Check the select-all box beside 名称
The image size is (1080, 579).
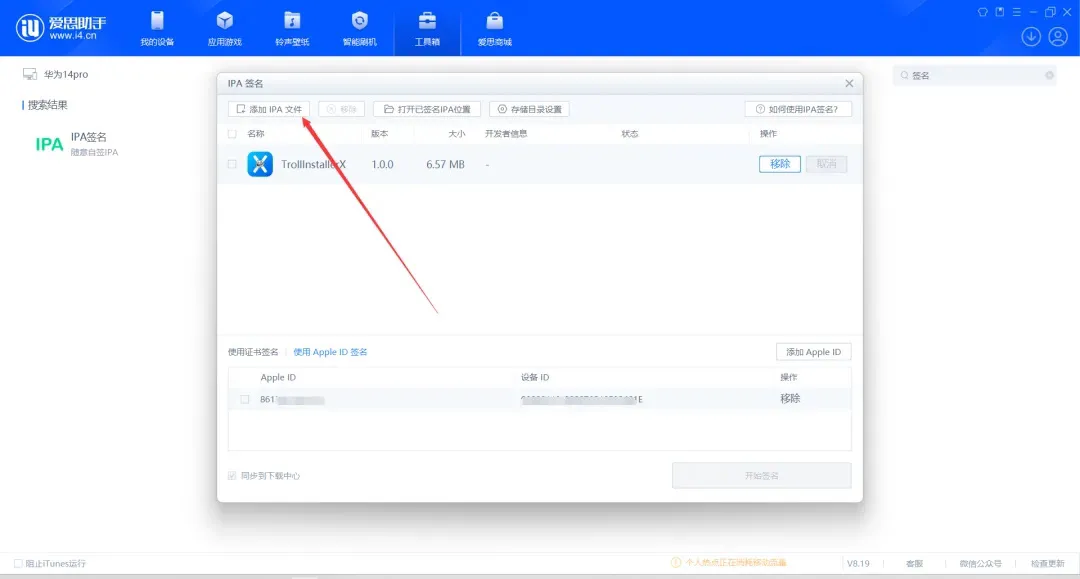click(x=233, y=134)
